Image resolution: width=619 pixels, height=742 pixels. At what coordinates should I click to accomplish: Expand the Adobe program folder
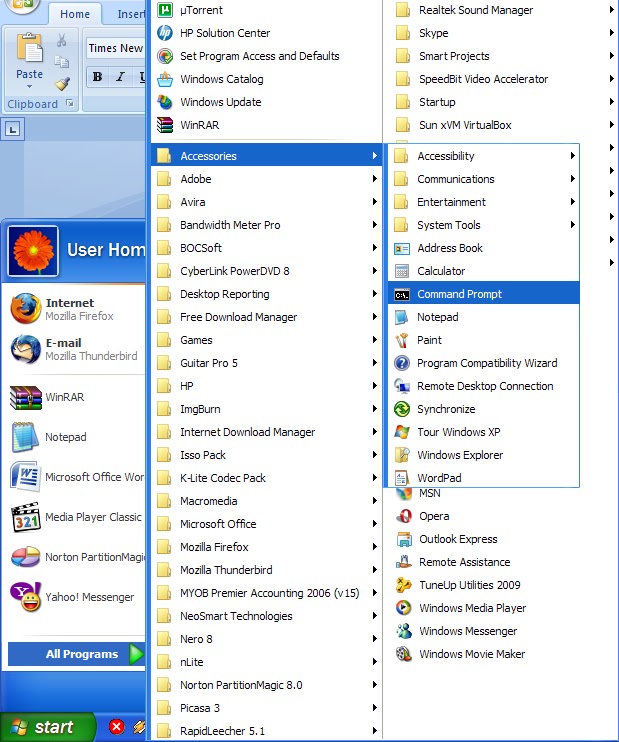click(x=266, y=179)
